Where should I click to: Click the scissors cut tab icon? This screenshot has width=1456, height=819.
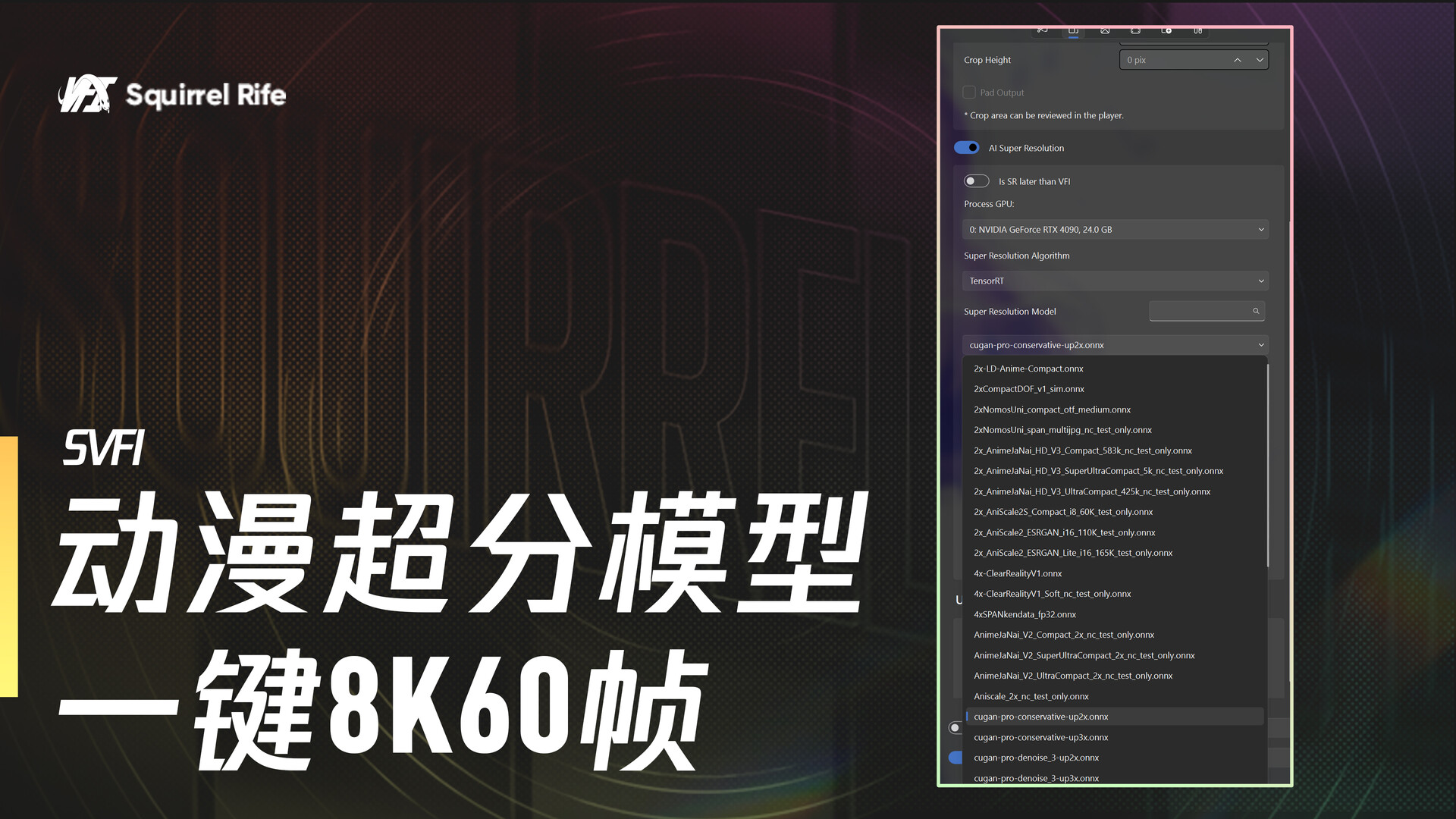click(x=1043, y=30)
